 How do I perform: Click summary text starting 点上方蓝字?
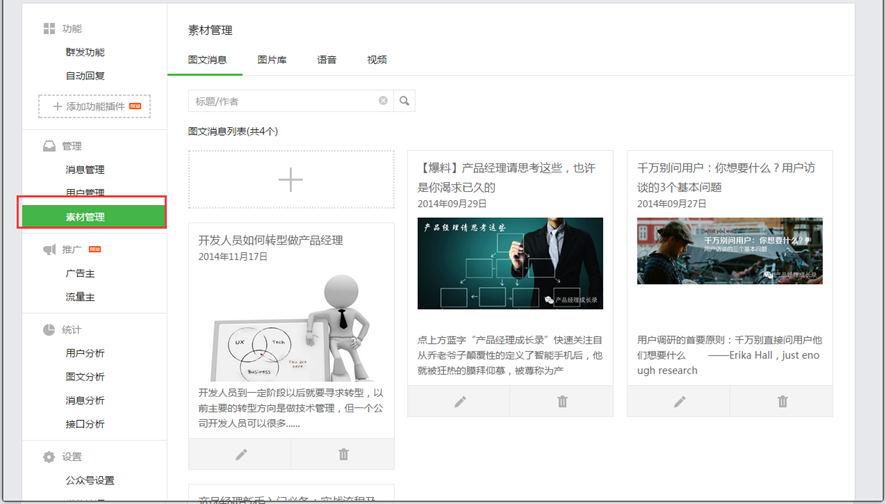pos(510,355)
